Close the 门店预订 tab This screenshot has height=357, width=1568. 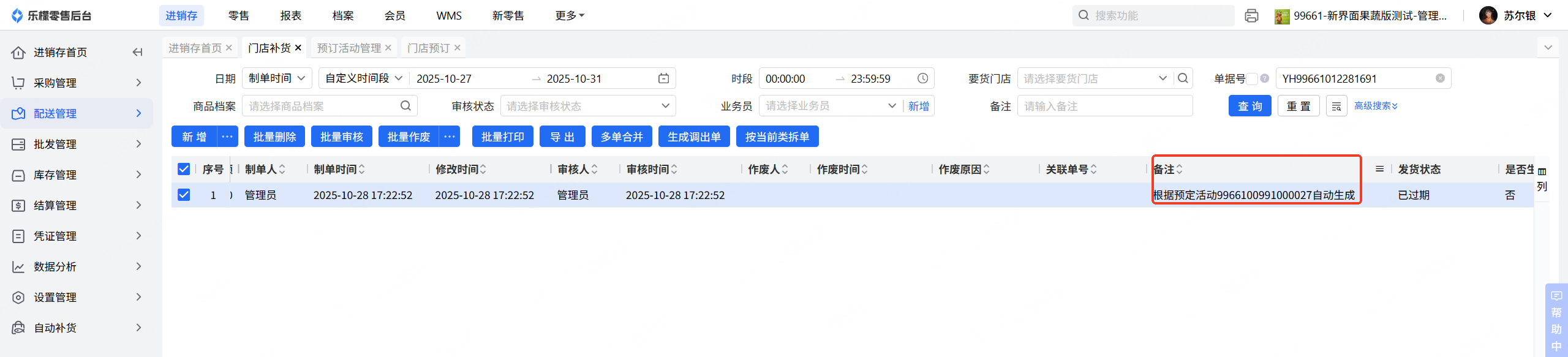click(x=457, y=48)
